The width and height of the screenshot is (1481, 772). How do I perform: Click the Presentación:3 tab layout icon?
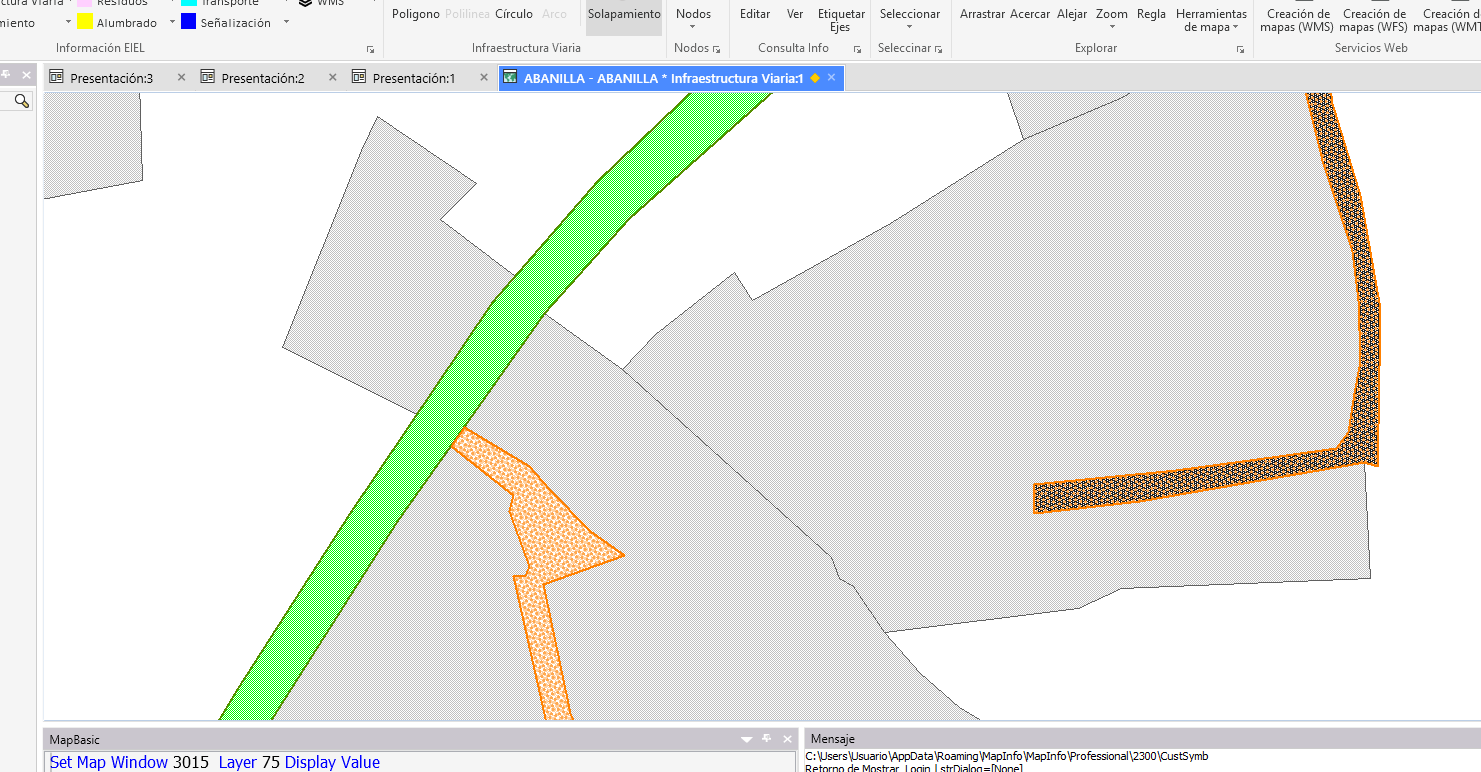(x=56, y=77)
